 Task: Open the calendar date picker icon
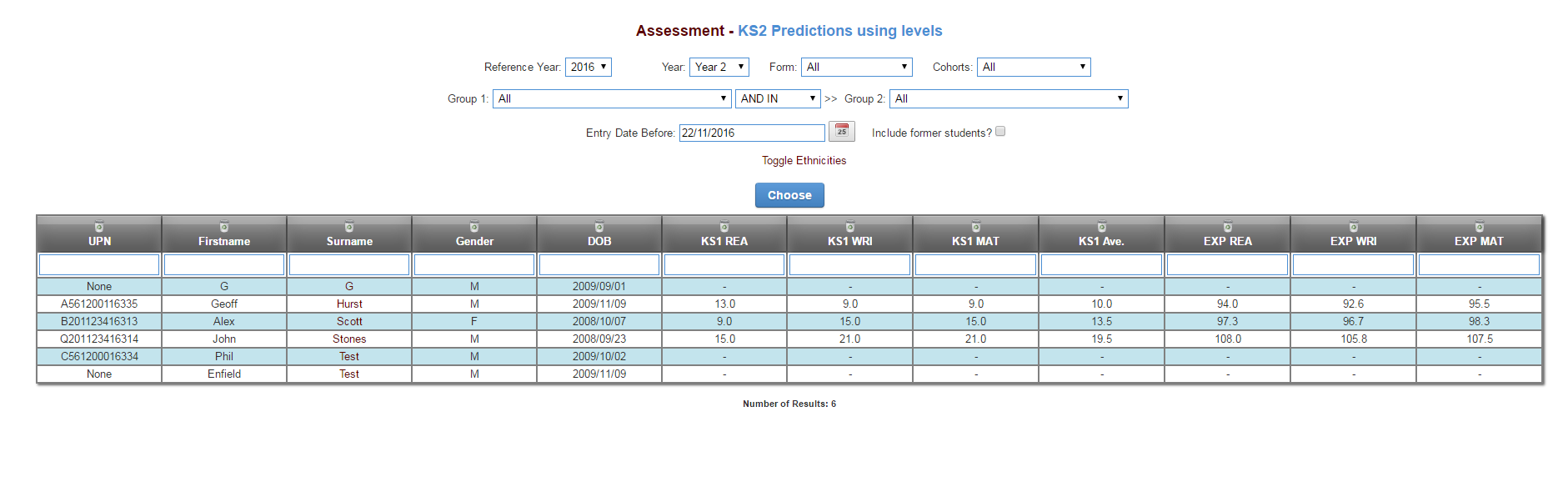[841, 132]
